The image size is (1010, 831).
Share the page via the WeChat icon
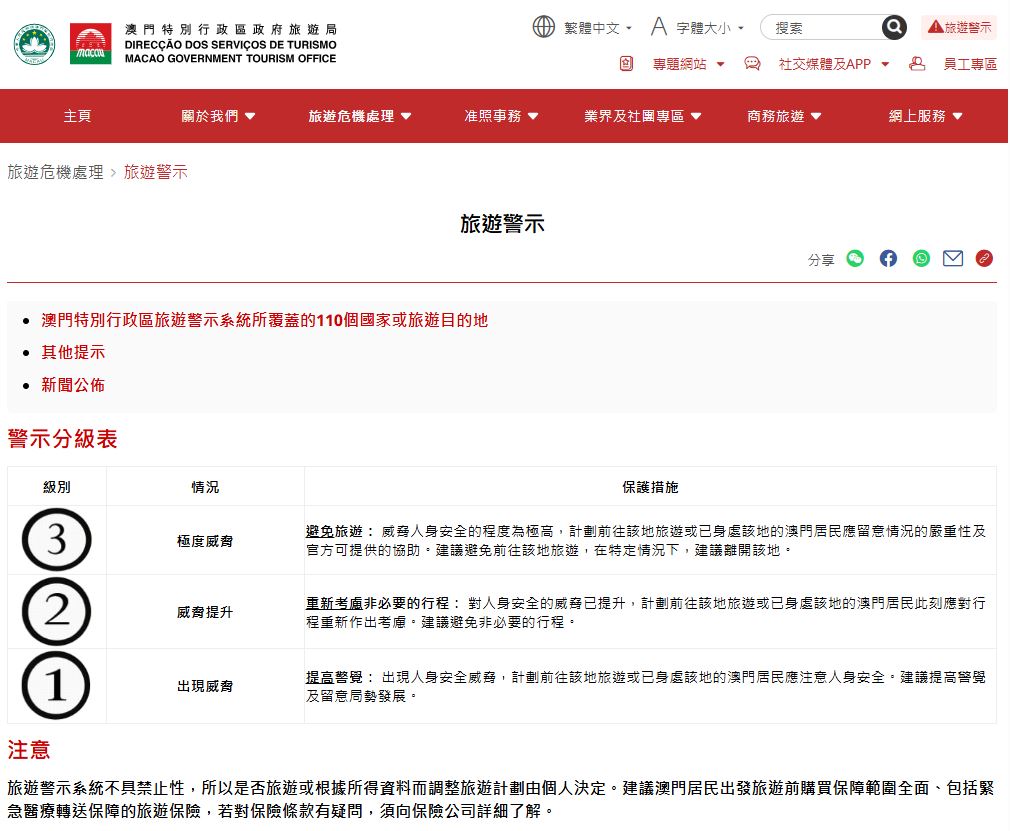tap(855, 258)
